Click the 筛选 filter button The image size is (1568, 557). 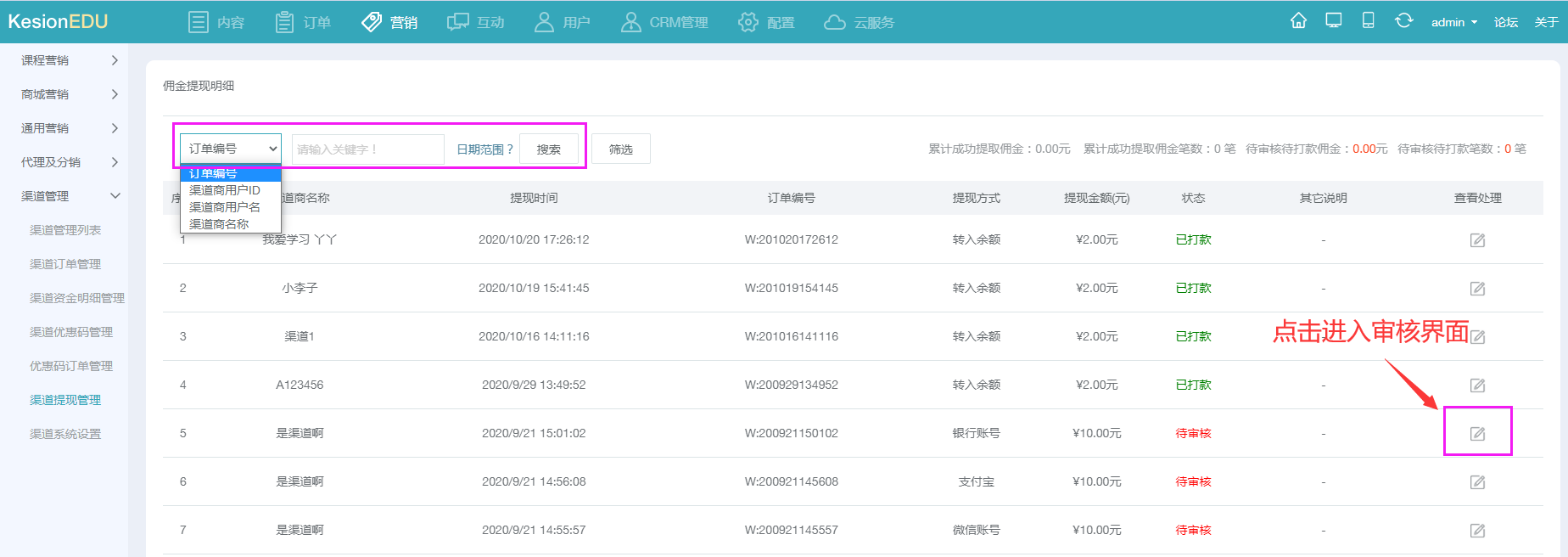[x=620, y=149]
